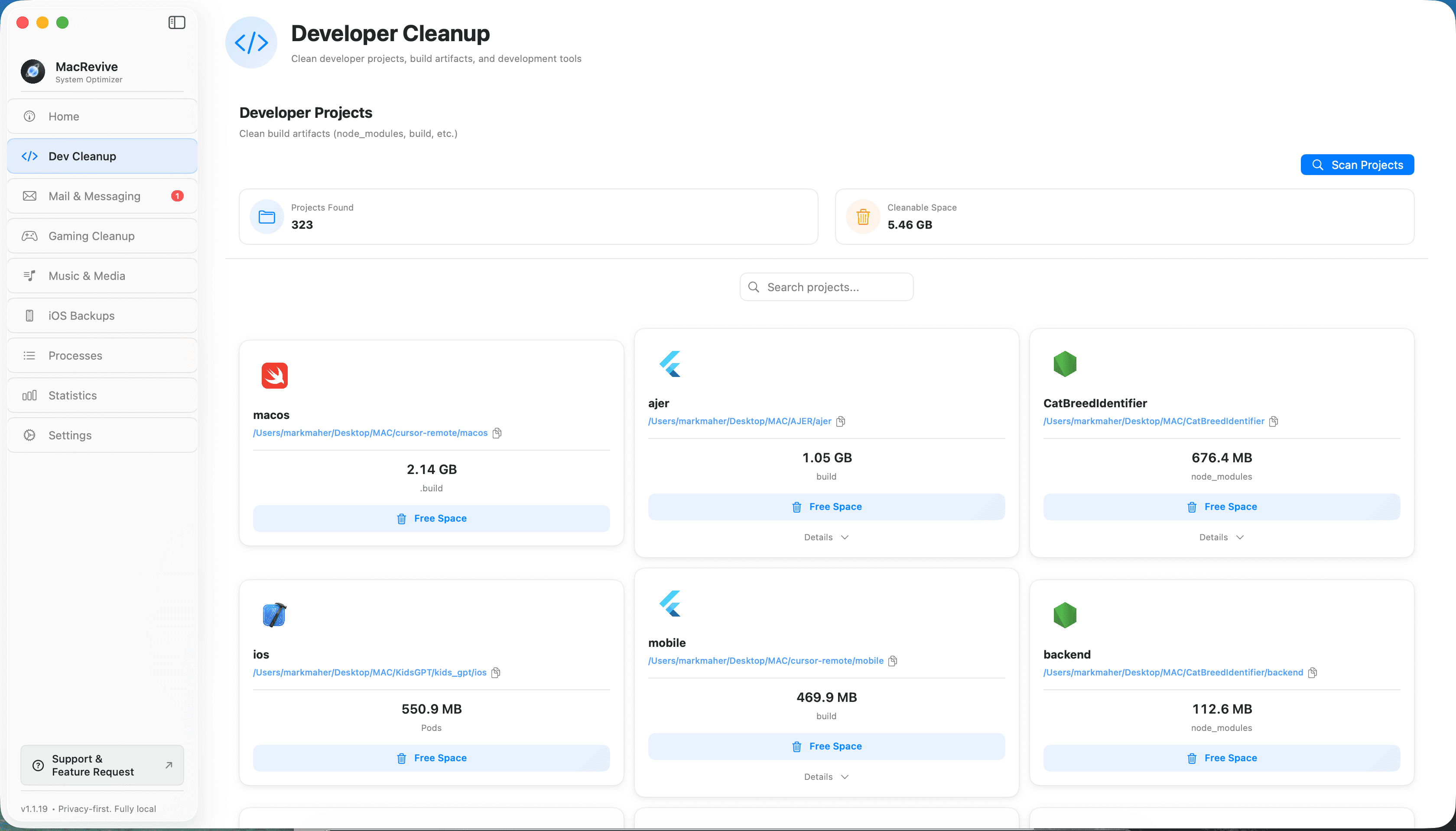The width and height of the screenshot is (1456, 831).
Task: Copy the backend project path icon
Action: (x=1312, y=672)
